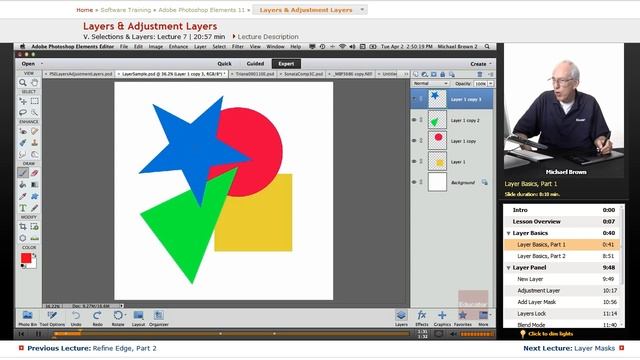
Task: Select the Brush tool
Action: coord(23,173)
